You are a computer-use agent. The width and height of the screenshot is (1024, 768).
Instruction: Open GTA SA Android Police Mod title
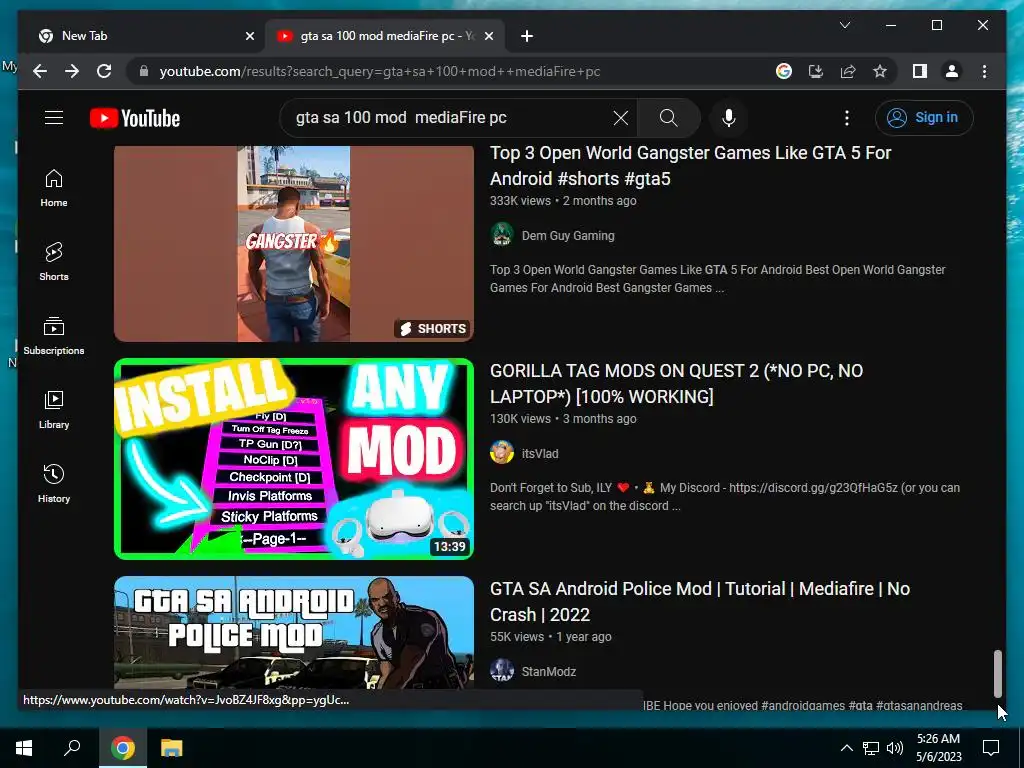(x=700, y=601)
